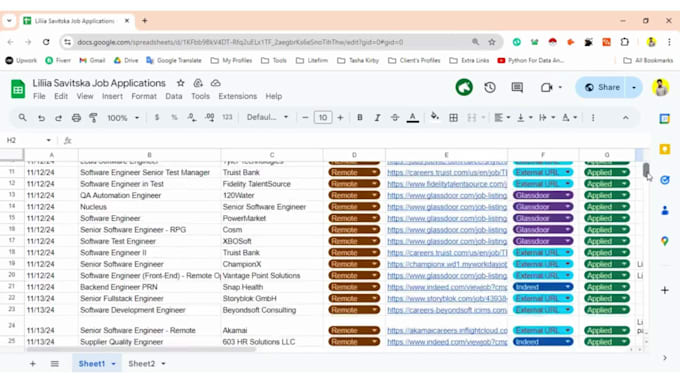Print the spreadsheet
The width and height of the screenshot is (680, 383).
coord(76,118)
